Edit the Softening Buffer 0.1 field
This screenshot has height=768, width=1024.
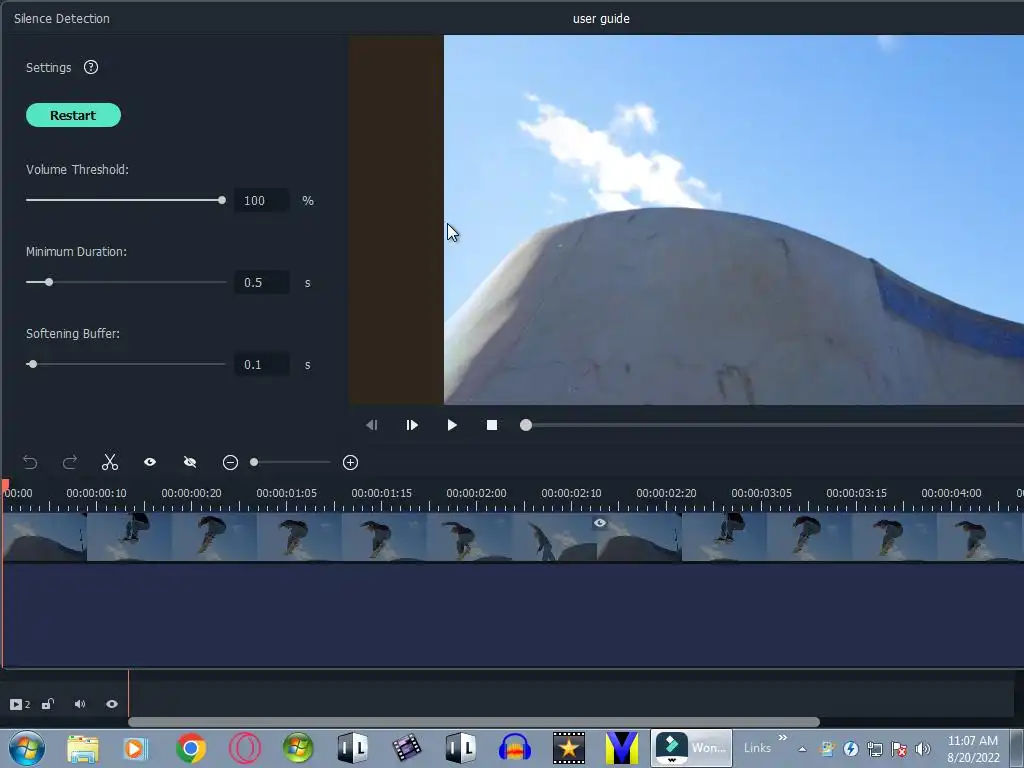click(x=261, y=364)
